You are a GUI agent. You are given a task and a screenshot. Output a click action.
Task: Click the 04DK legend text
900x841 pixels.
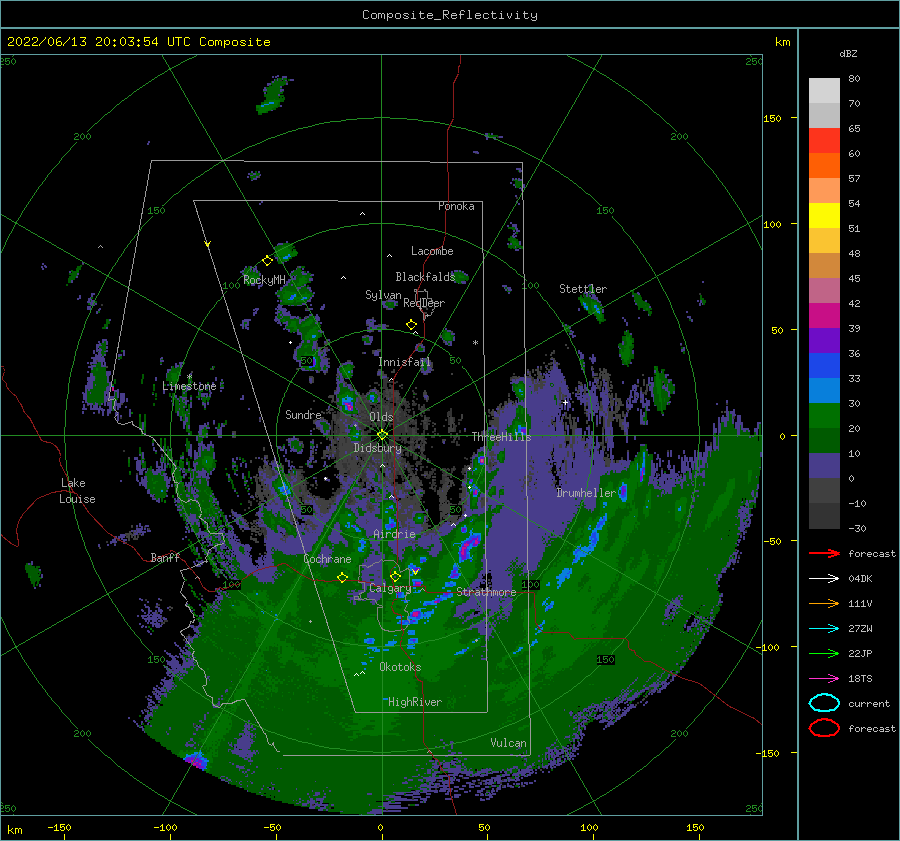[x=860, y=578]
